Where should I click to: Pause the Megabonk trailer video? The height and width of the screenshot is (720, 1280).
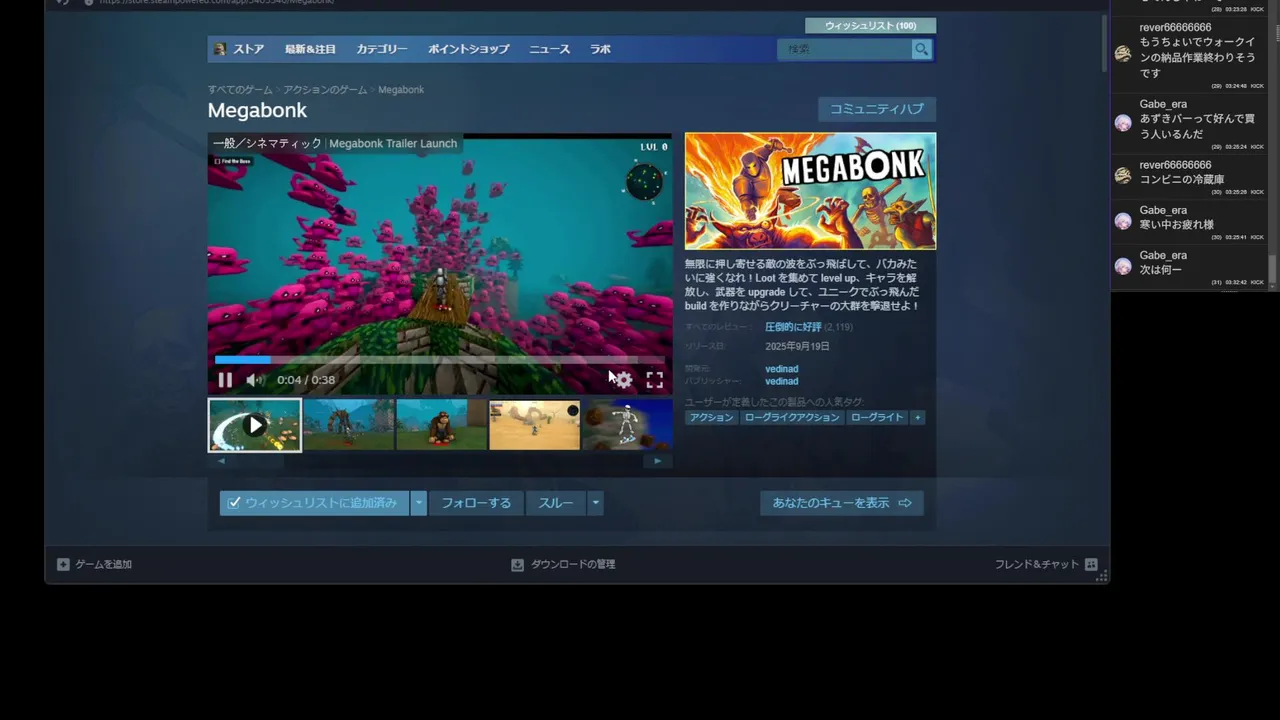[225, 380]
